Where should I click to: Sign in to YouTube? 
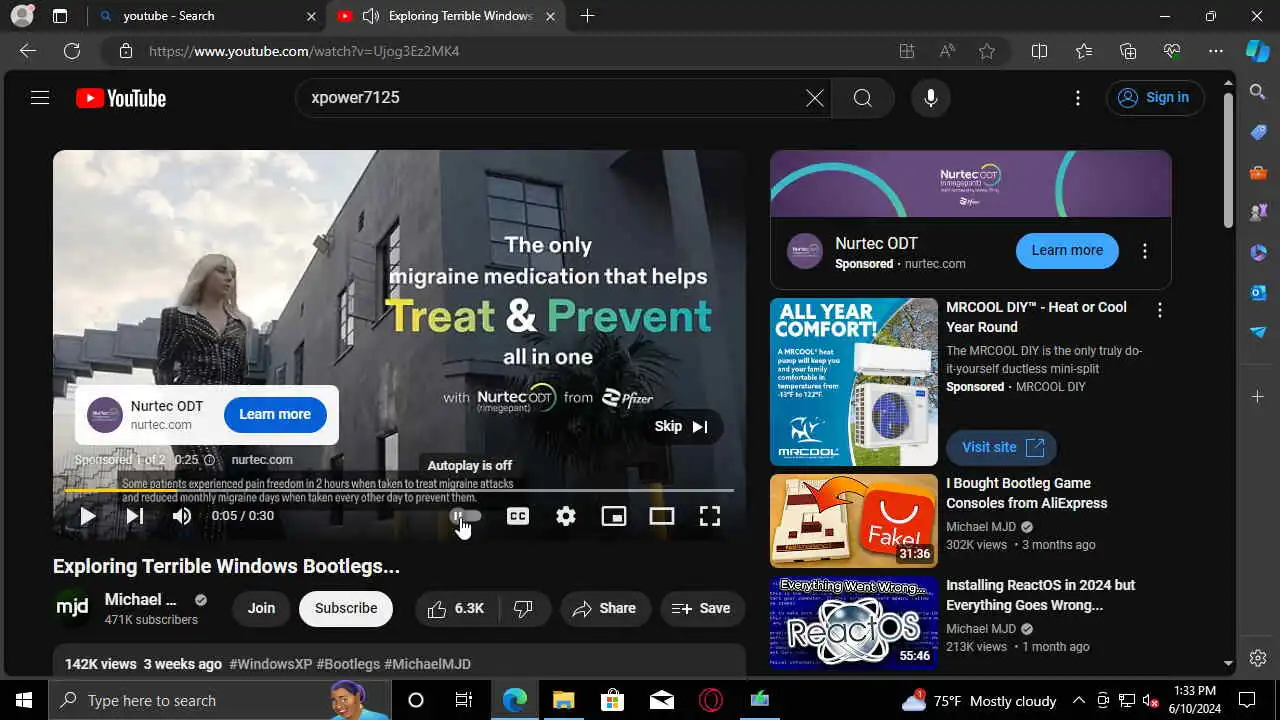[x=1155, y=98]
